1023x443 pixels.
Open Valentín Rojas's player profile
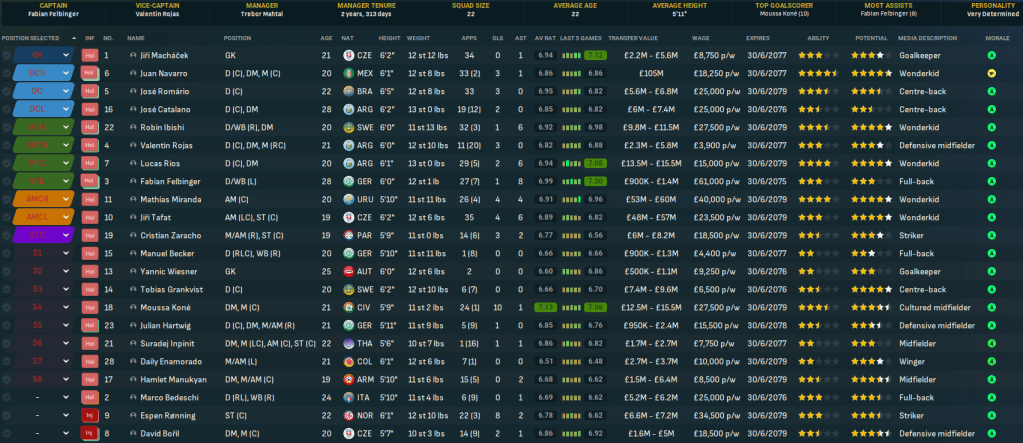[x=165, y=145]
